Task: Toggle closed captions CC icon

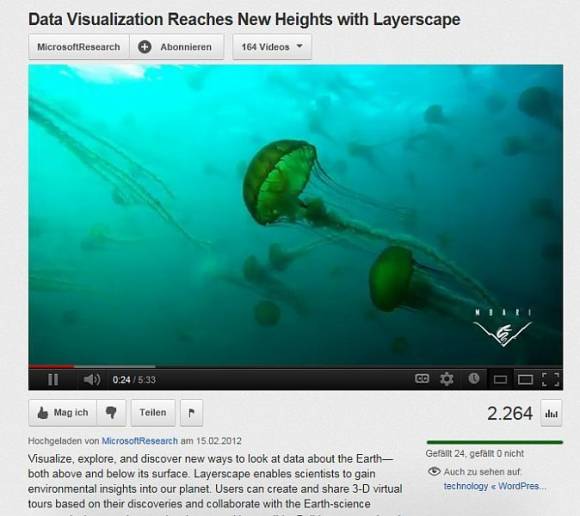Action: (x=422, y=378)
